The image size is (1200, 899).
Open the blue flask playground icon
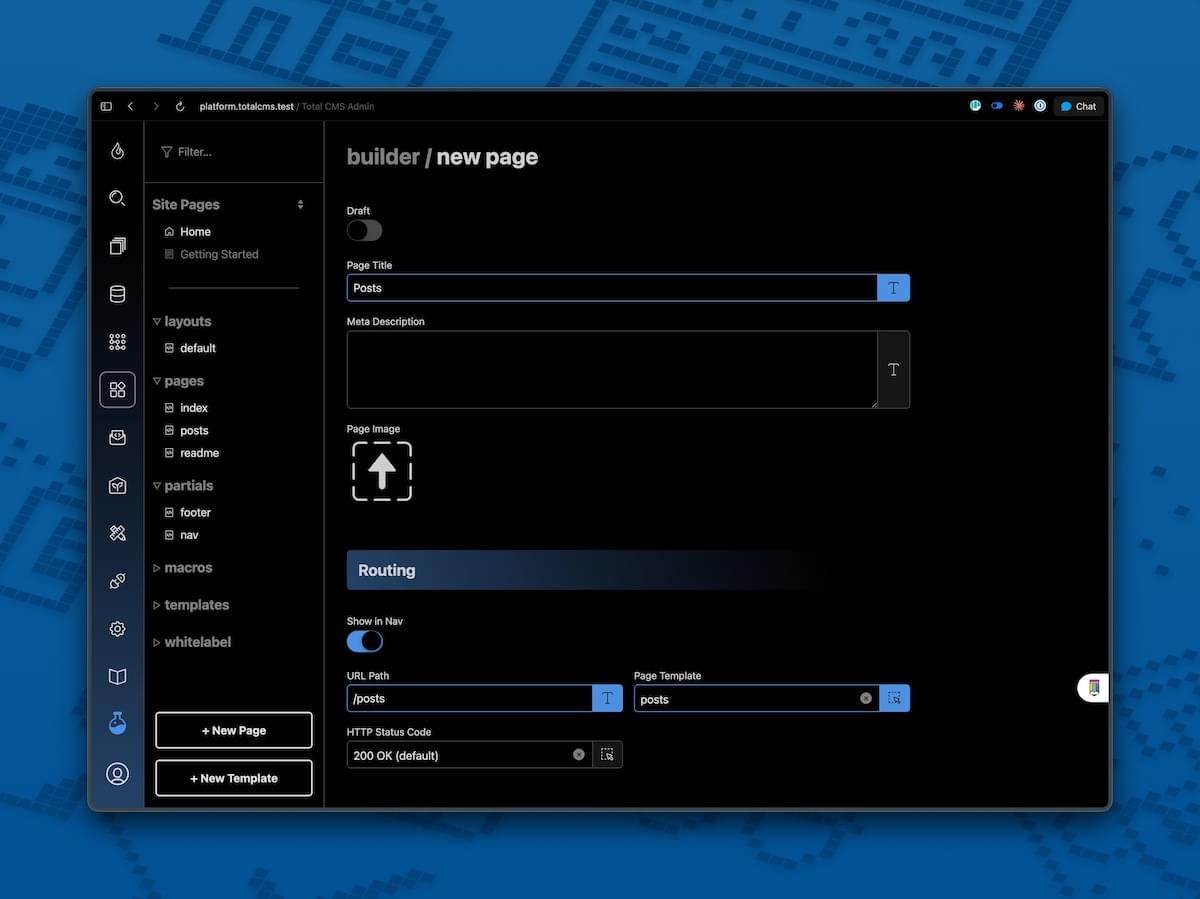pyautogui.click(x=117, y=724)
